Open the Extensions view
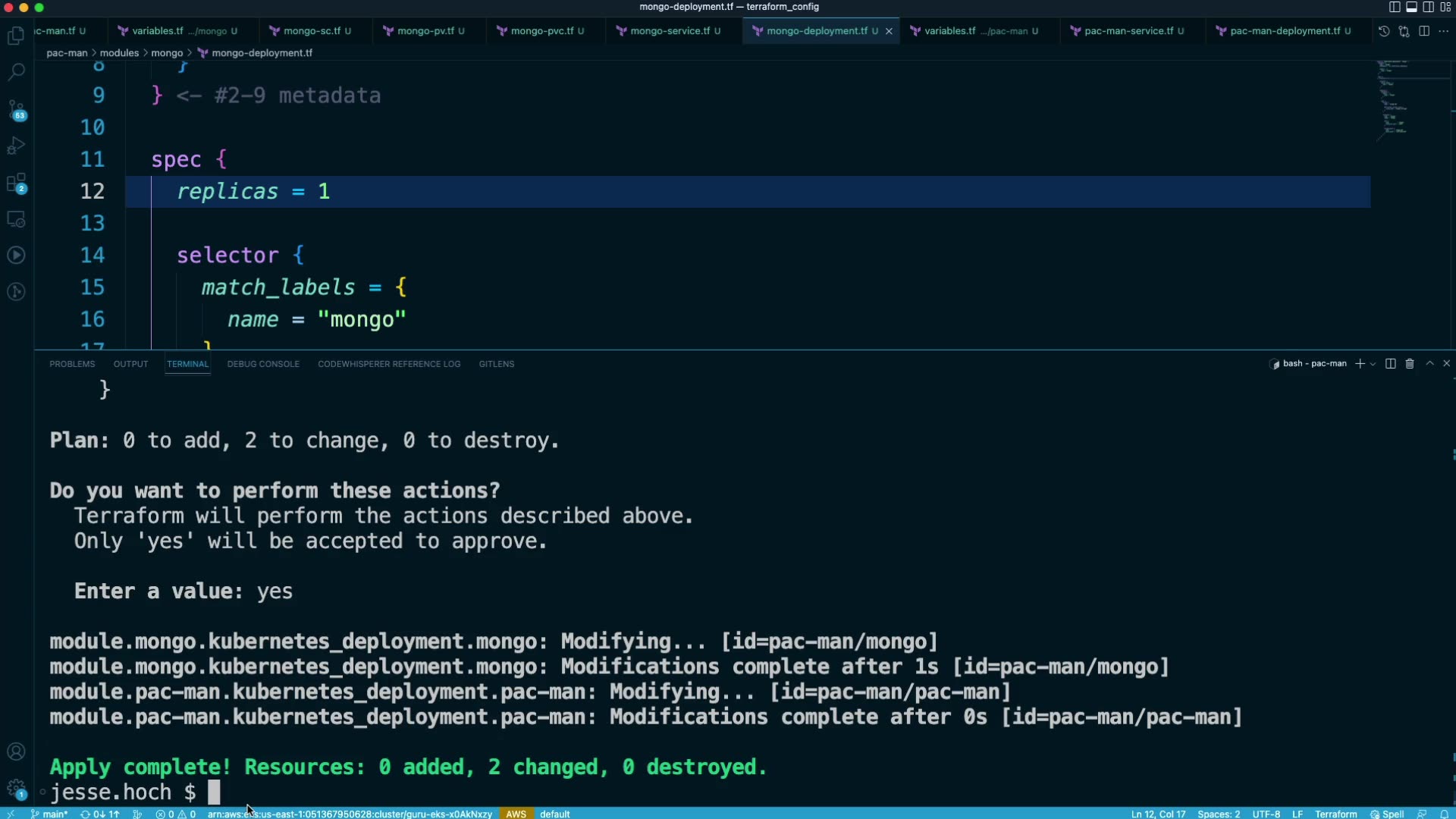 pos(17,183)
